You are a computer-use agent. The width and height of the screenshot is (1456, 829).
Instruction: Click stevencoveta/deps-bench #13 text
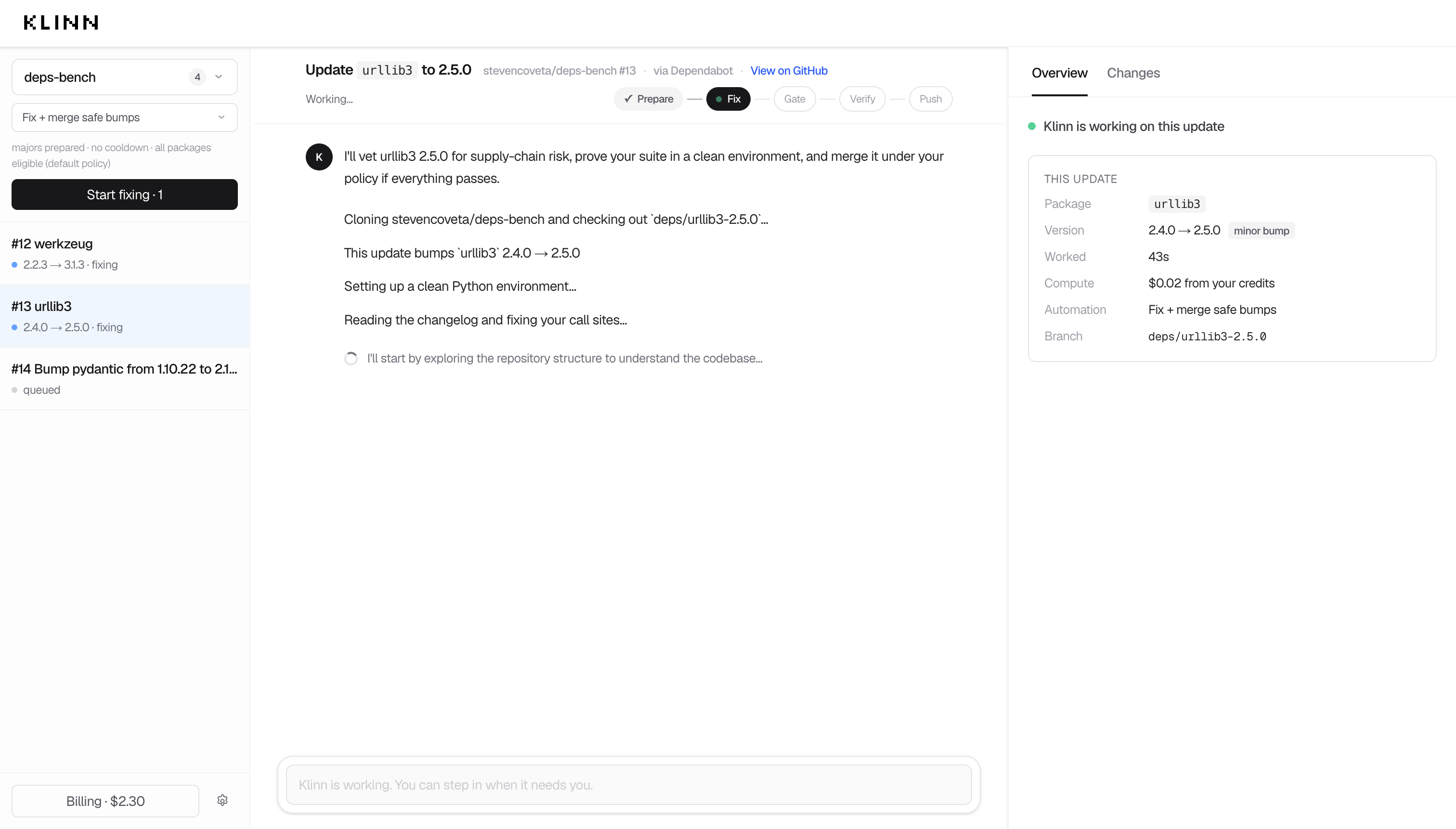[x=559, y=71]
